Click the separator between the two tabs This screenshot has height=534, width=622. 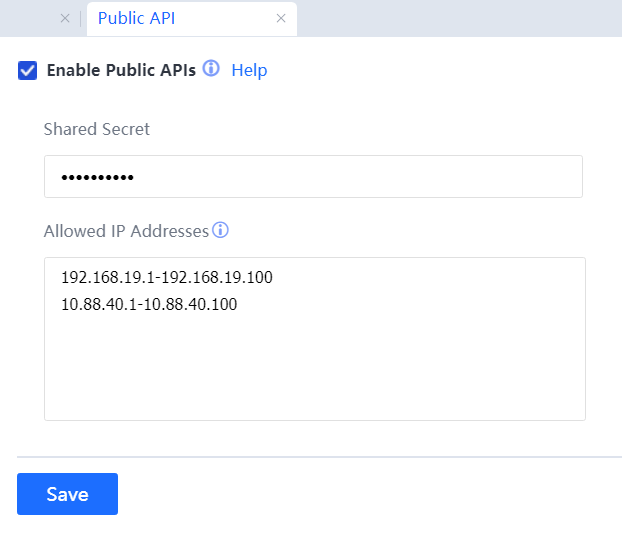(x=80, y=18)
